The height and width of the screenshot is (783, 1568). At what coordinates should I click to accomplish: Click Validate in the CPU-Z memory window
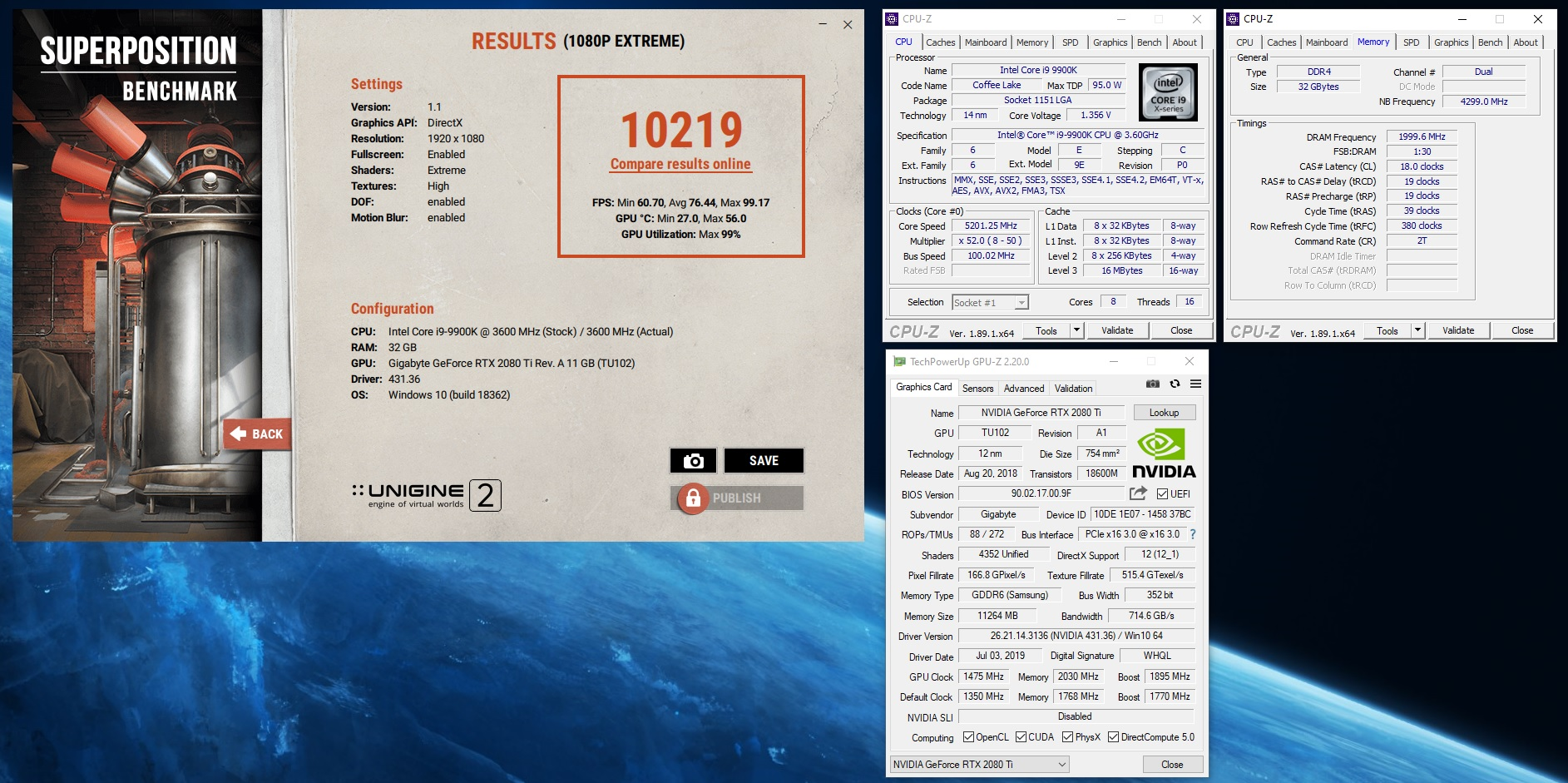1458,330
